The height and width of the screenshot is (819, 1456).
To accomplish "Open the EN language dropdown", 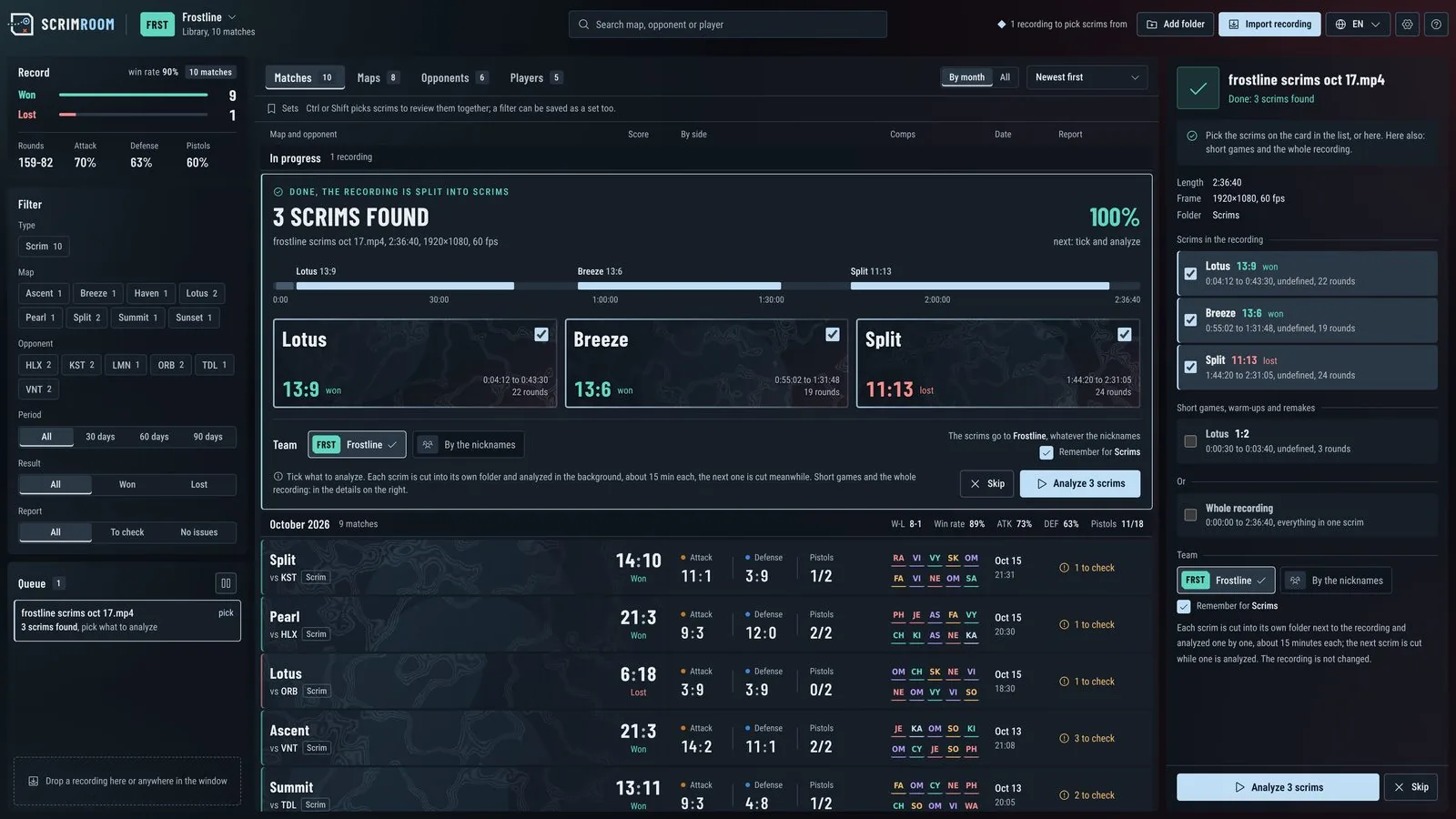I will tap(1358, 25).
